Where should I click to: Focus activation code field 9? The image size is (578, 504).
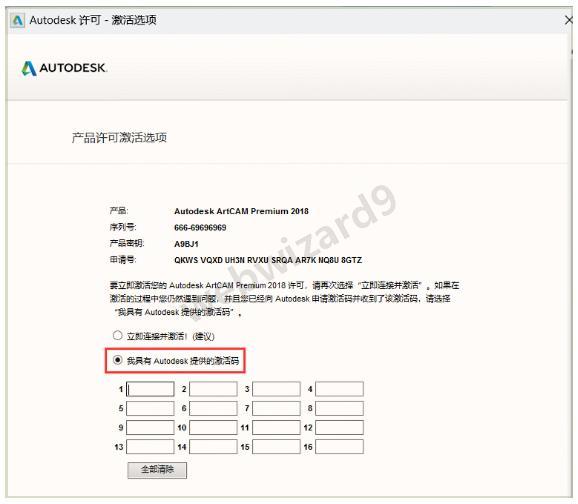[x=150, y=428]
